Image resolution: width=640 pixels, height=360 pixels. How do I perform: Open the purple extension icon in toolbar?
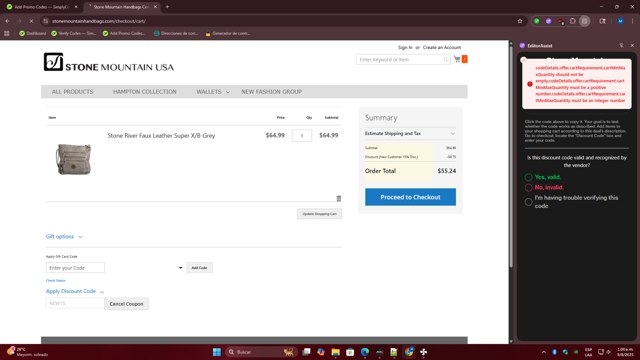(x=549, y=21)
